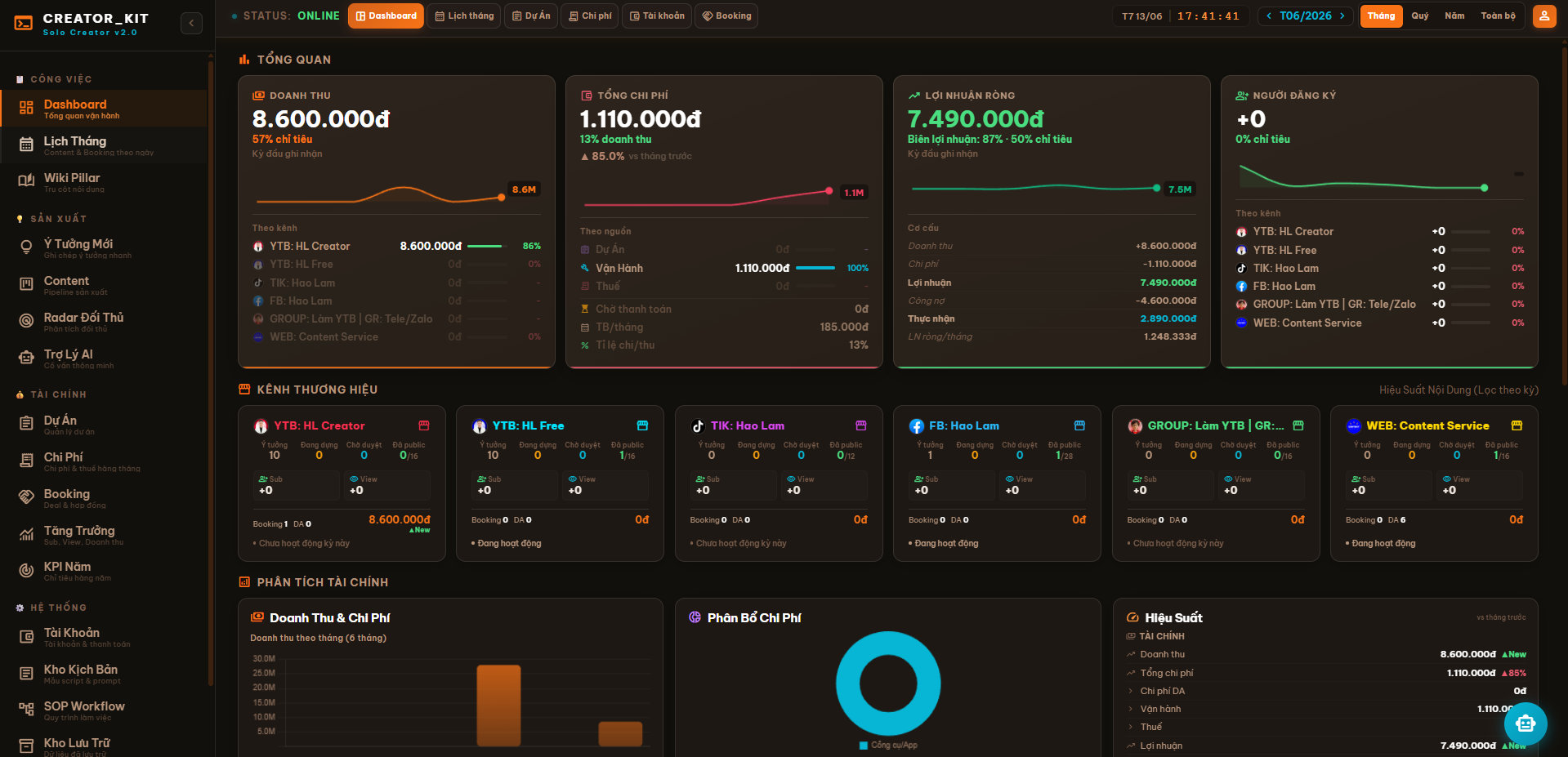
Task: Click the WEB: Content Service card title
Action: tap(1427, 425)
